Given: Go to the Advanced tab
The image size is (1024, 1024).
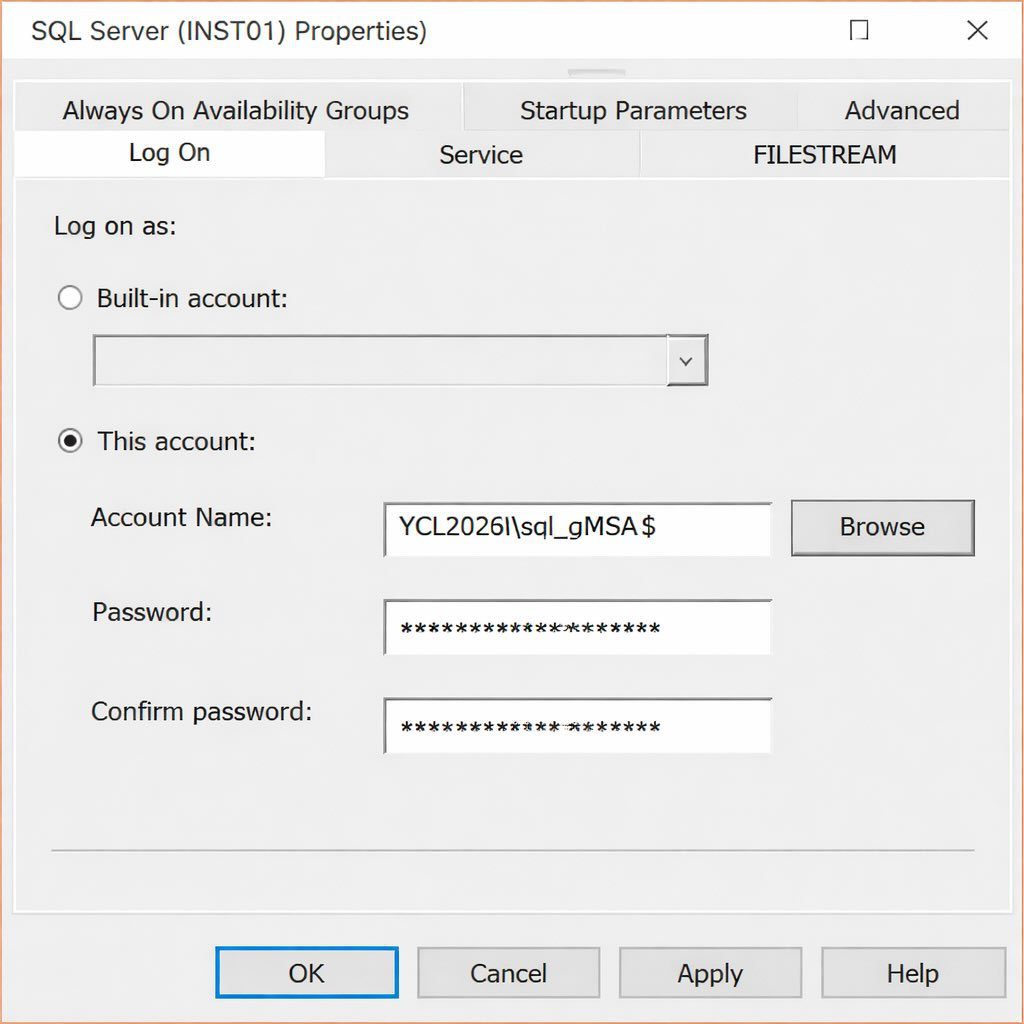Looking at the screenshot, I should (901, 110).
